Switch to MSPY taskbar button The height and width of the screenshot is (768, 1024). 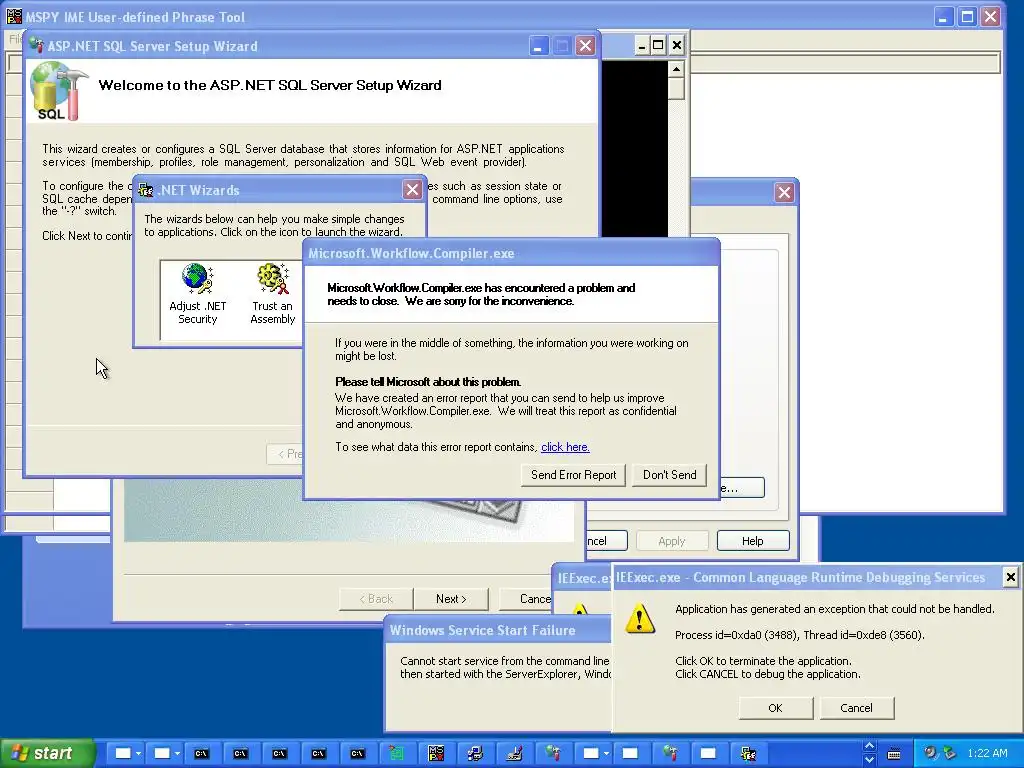click(436, 754)
